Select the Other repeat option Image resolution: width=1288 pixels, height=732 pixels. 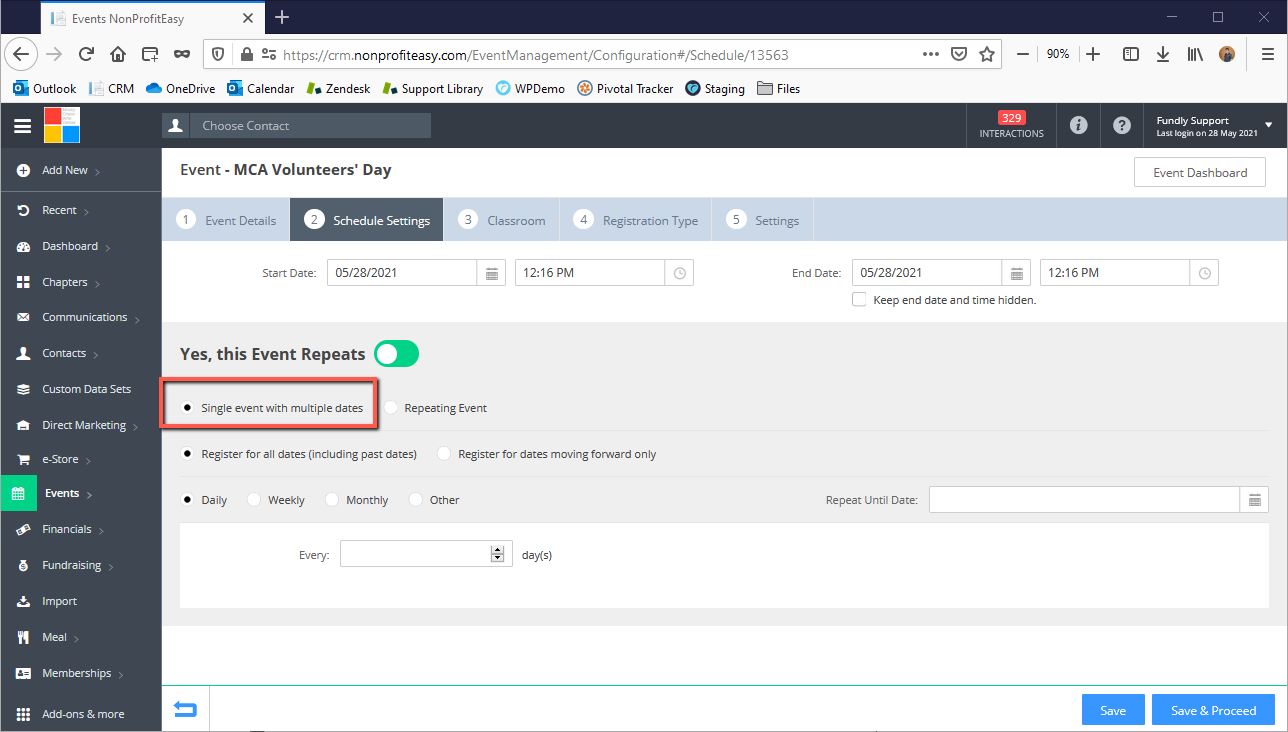[416, 500]
